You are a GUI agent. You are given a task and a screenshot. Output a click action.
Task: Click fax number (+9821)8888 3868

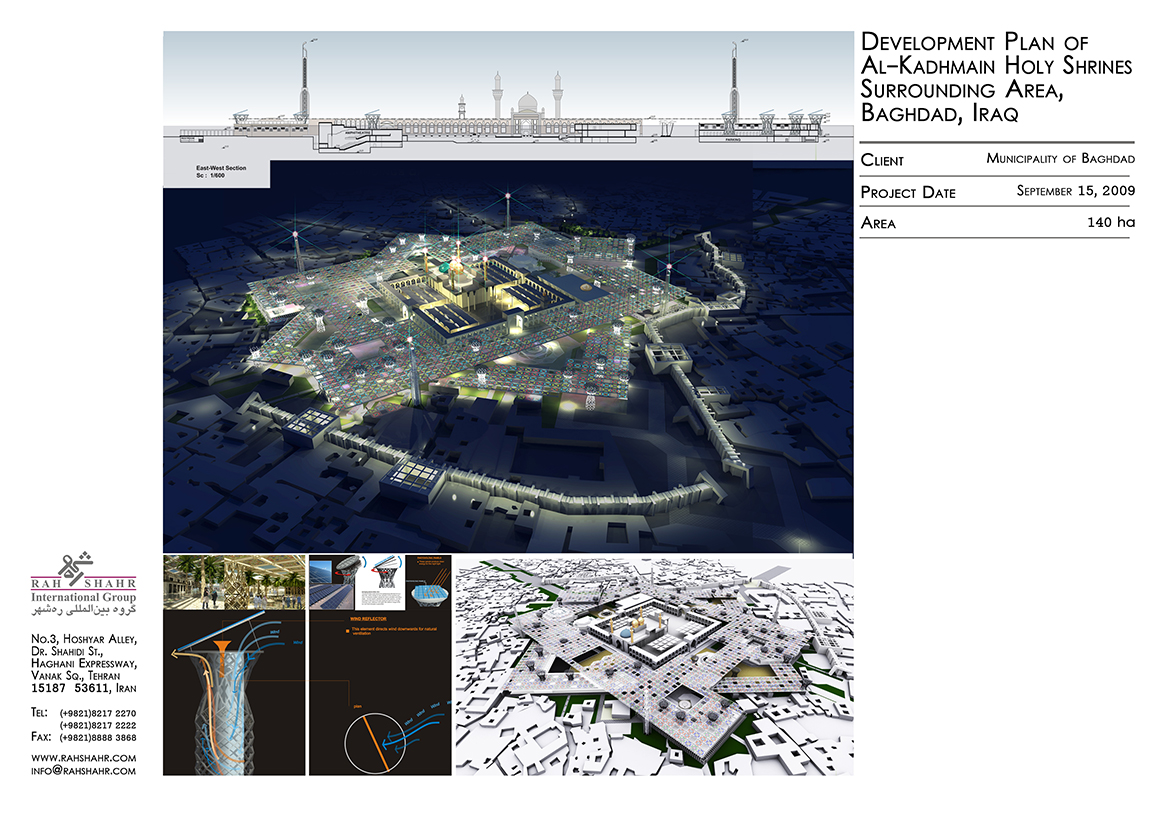point(98,738)
